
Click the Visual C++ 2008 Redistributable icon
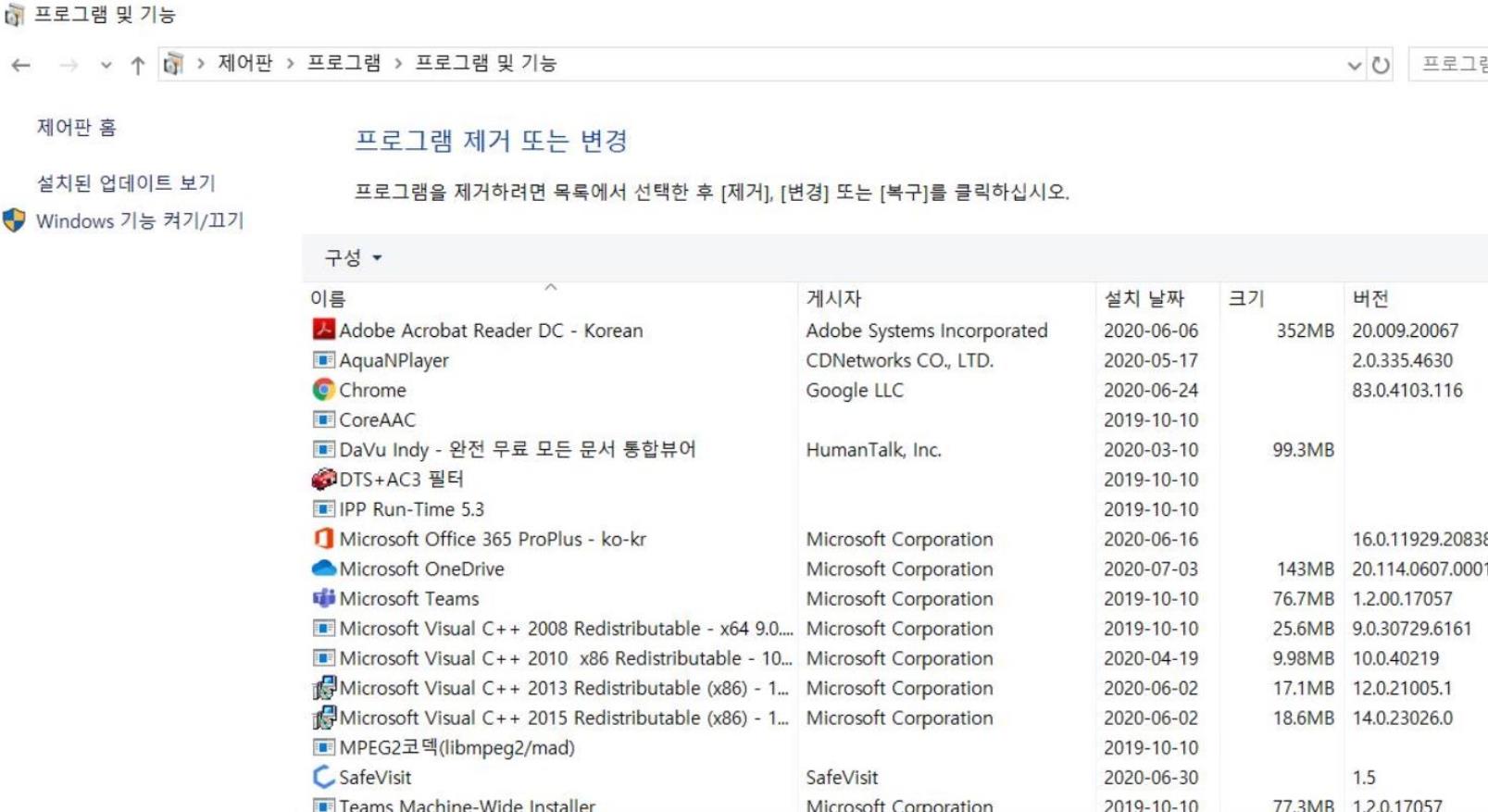(323, 629)
